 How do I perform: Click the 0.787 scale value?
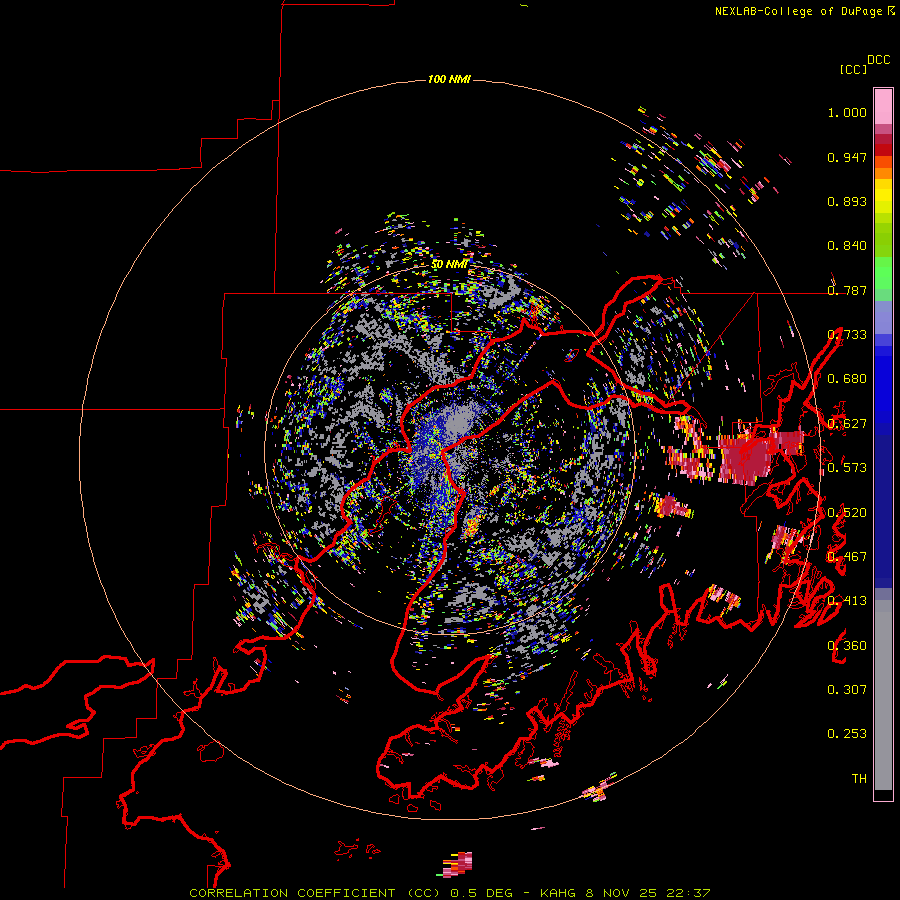[847, 290]
